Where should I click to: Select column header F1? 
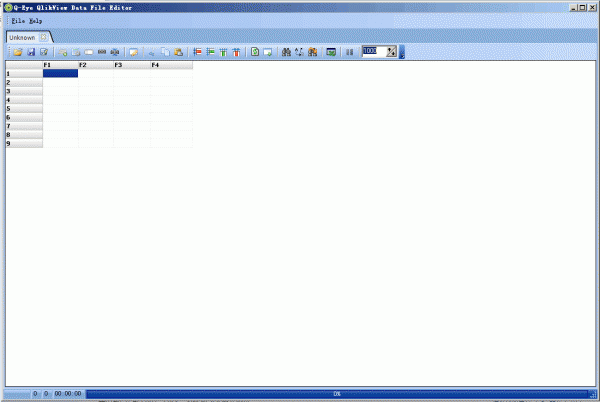click(x=60, y=65)
